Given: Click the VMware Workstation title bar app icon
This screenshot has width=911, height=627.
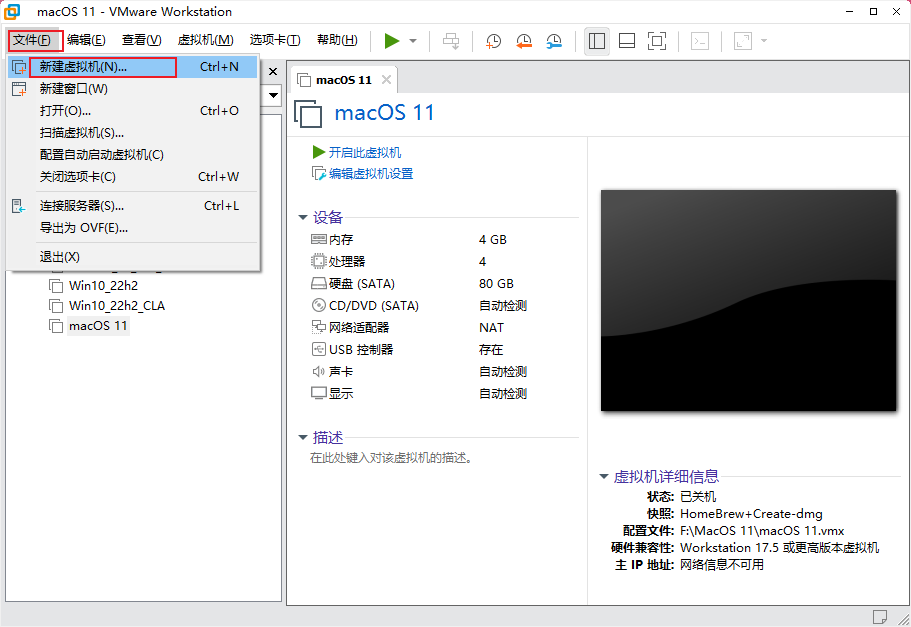Looking at the screenshot, I should 12,12.
